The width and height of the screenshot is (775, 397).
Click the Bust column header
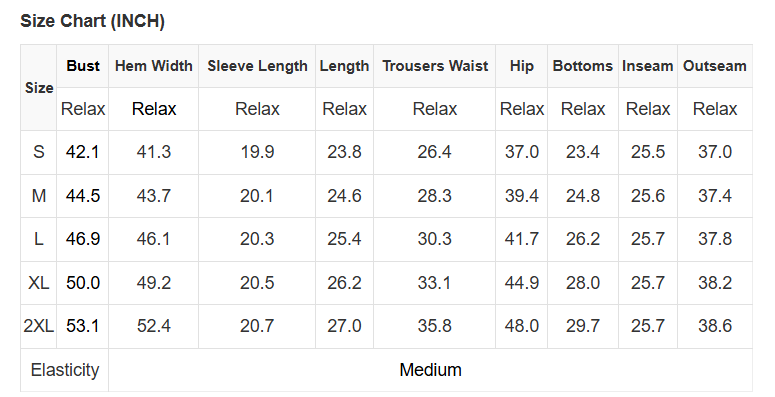83,66
